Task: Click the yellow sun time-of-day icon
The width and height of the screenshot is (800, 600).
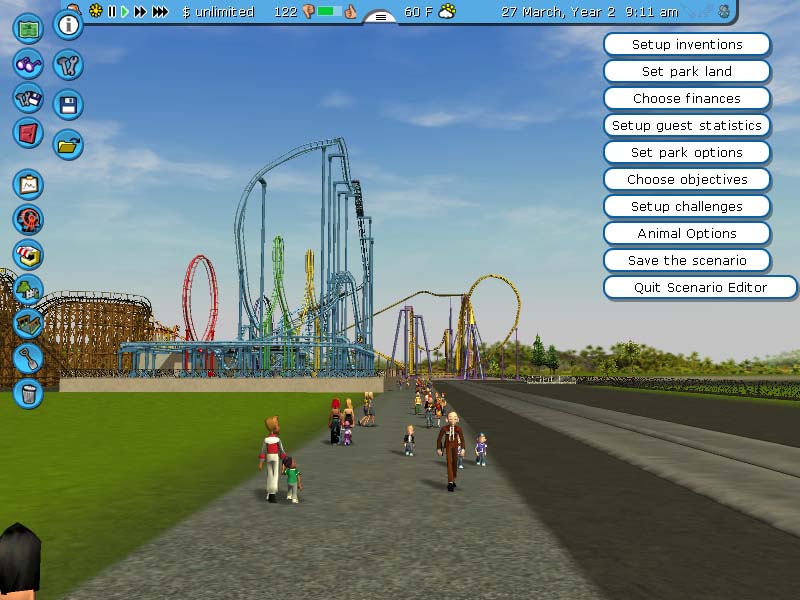Action: tap(95, 11)
